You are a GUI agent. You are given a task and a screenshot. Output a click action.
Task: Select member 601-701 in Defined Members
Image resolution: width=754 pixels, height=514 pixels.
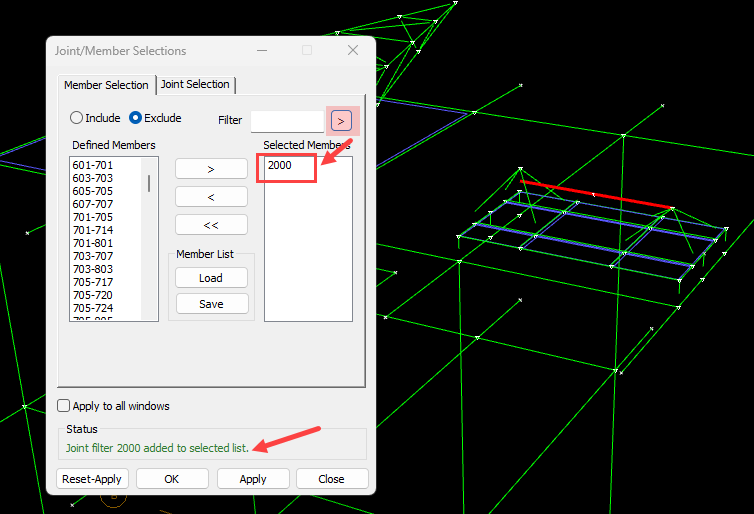[x=93, y=165]
